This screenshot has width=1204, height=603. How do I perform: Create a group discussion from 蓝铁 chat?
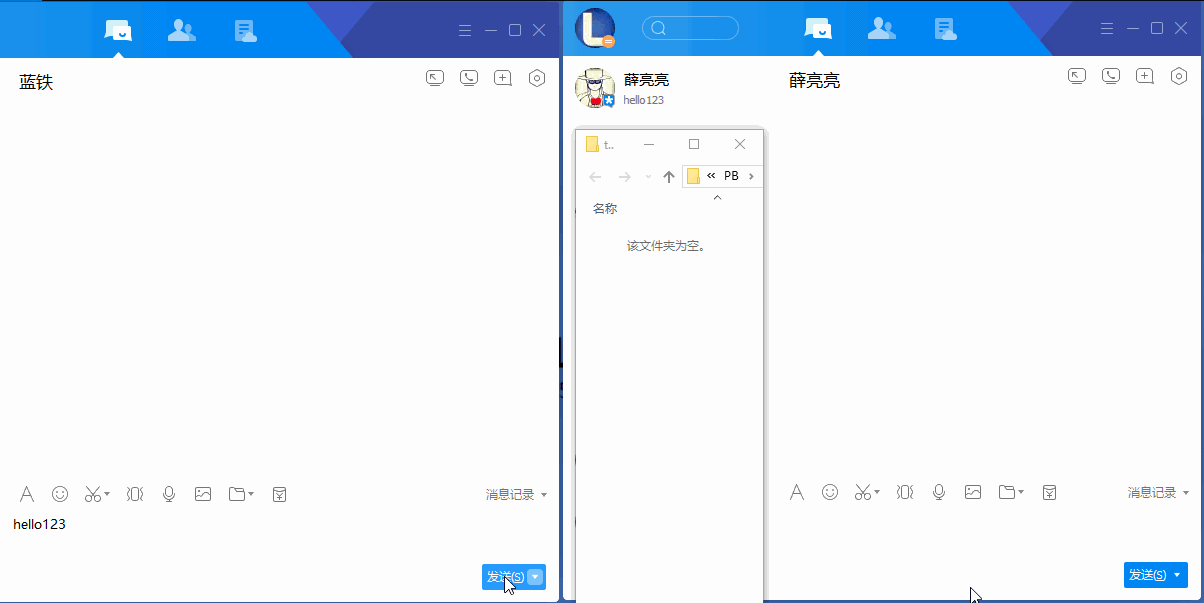503,78
